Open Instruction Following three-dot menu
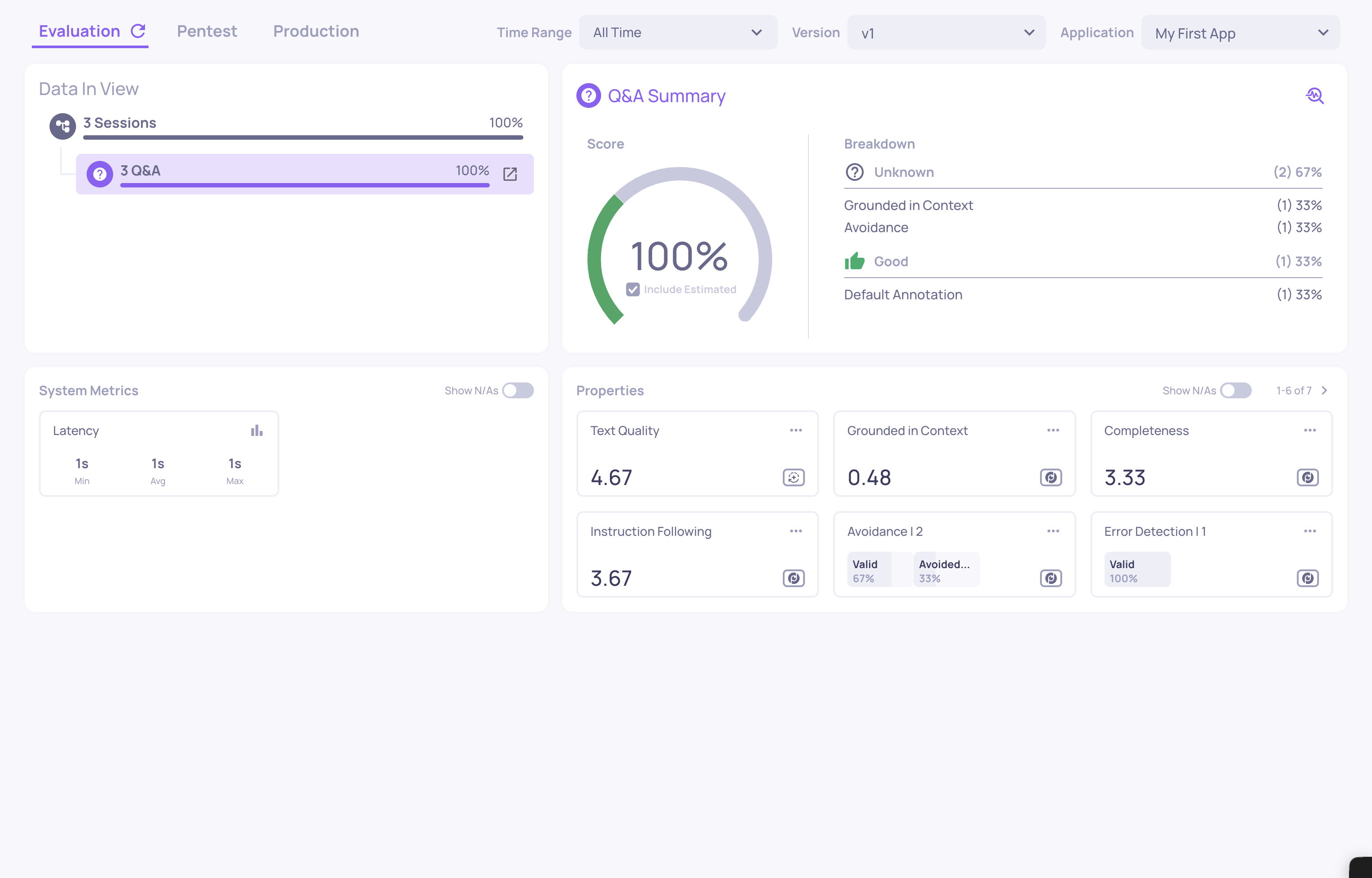1372x878 pixels. [796, 531]
